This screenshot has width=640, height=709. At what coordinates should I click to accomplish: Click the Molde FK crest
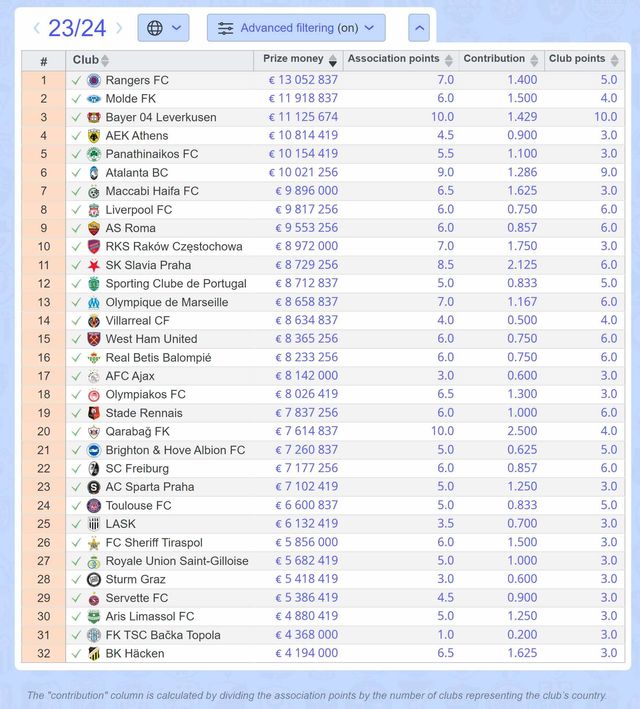[x=94, y=99]
